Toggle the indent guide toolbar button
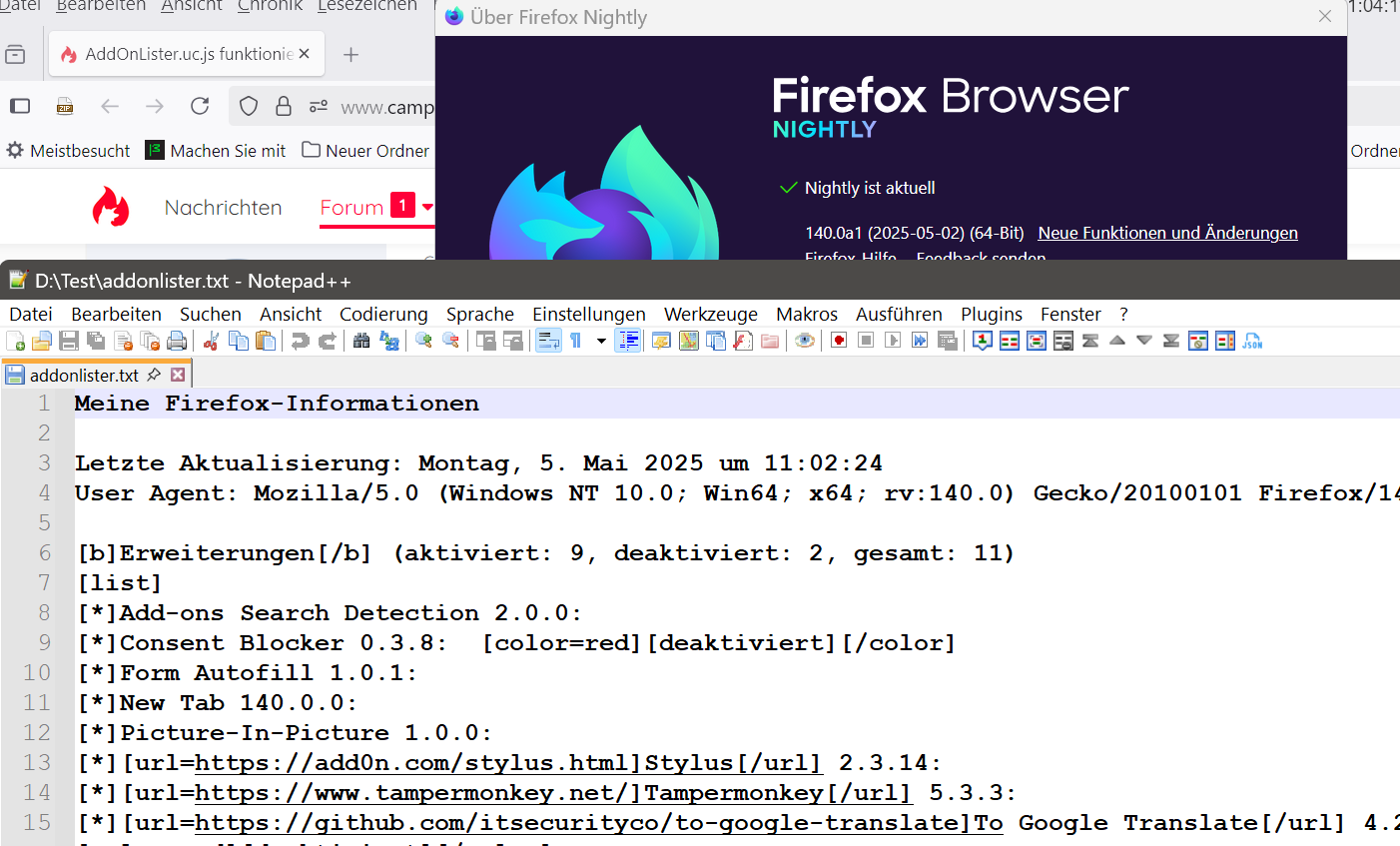This screenshot has height=846, width=1400. point(627,341)
